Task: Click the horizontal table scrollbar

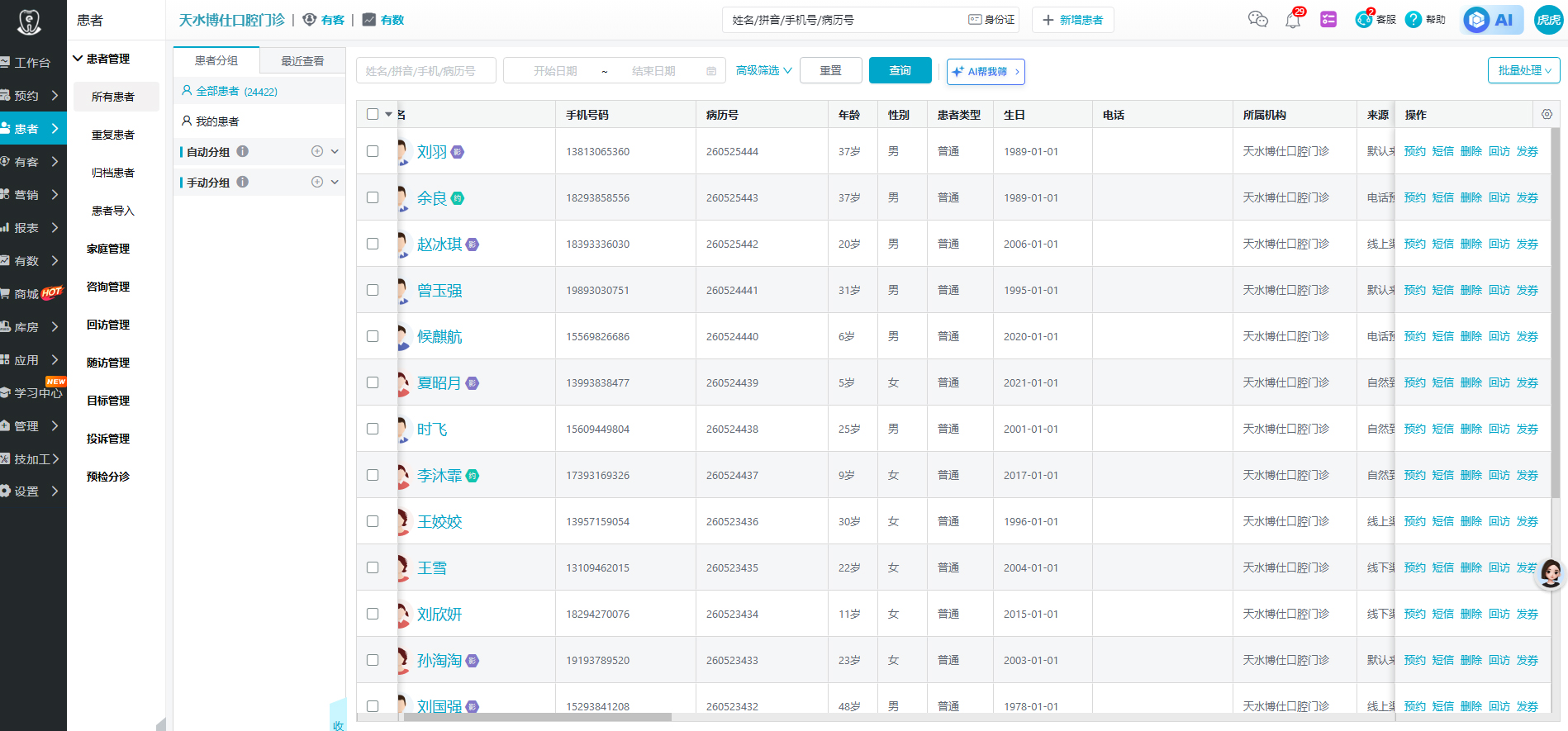Action: pos(537,717)
